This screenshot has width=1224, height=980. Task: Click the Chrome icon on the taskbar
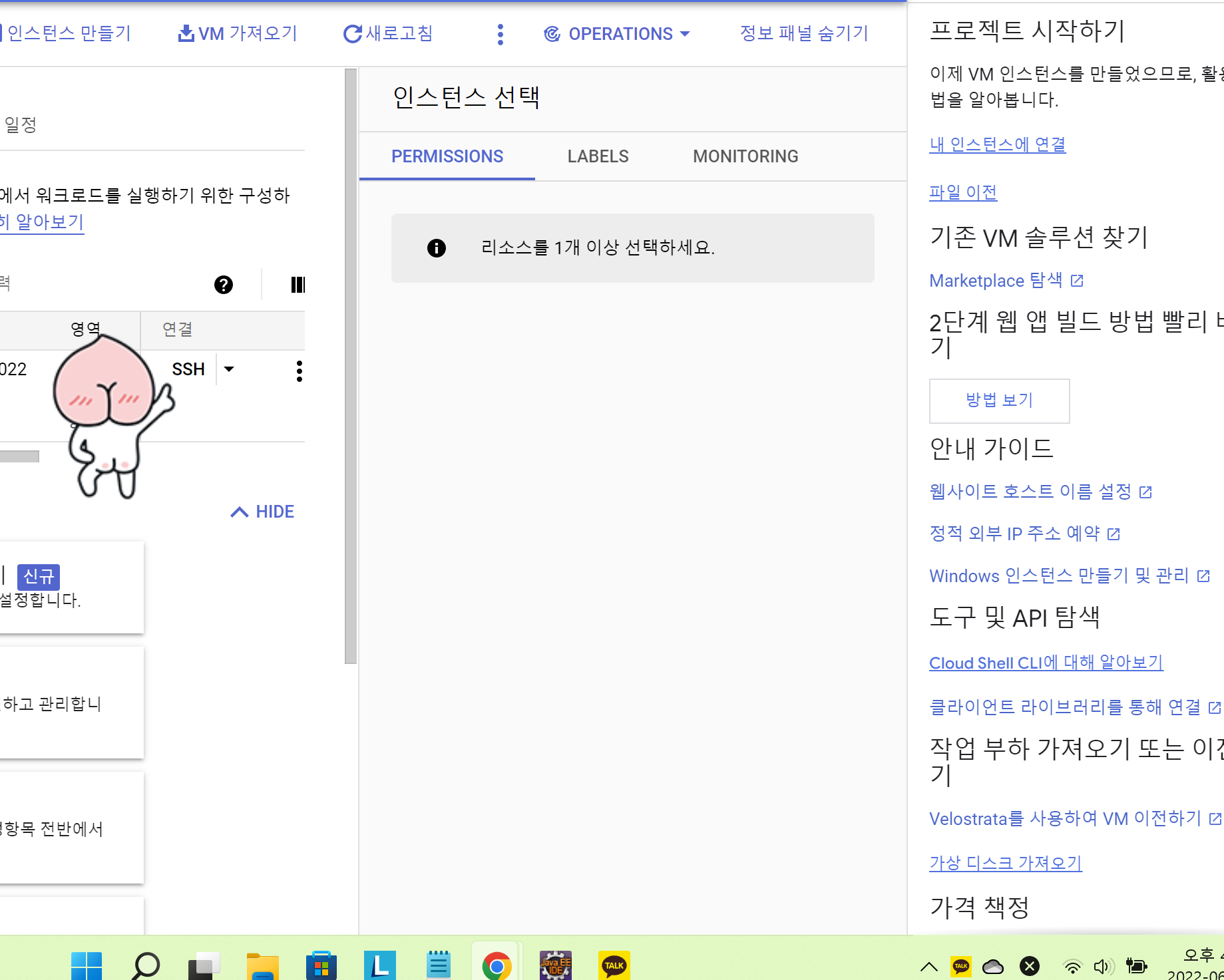coord(497,965)
